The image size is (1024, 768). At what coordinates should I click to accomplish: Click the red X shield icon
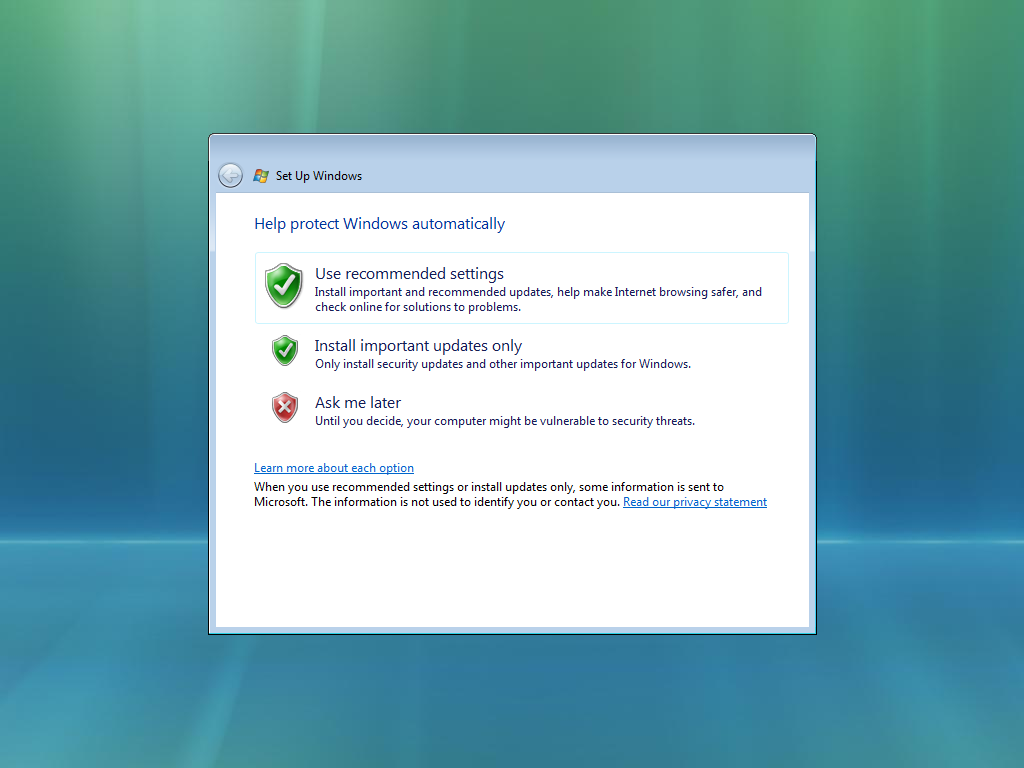(285, 408)
